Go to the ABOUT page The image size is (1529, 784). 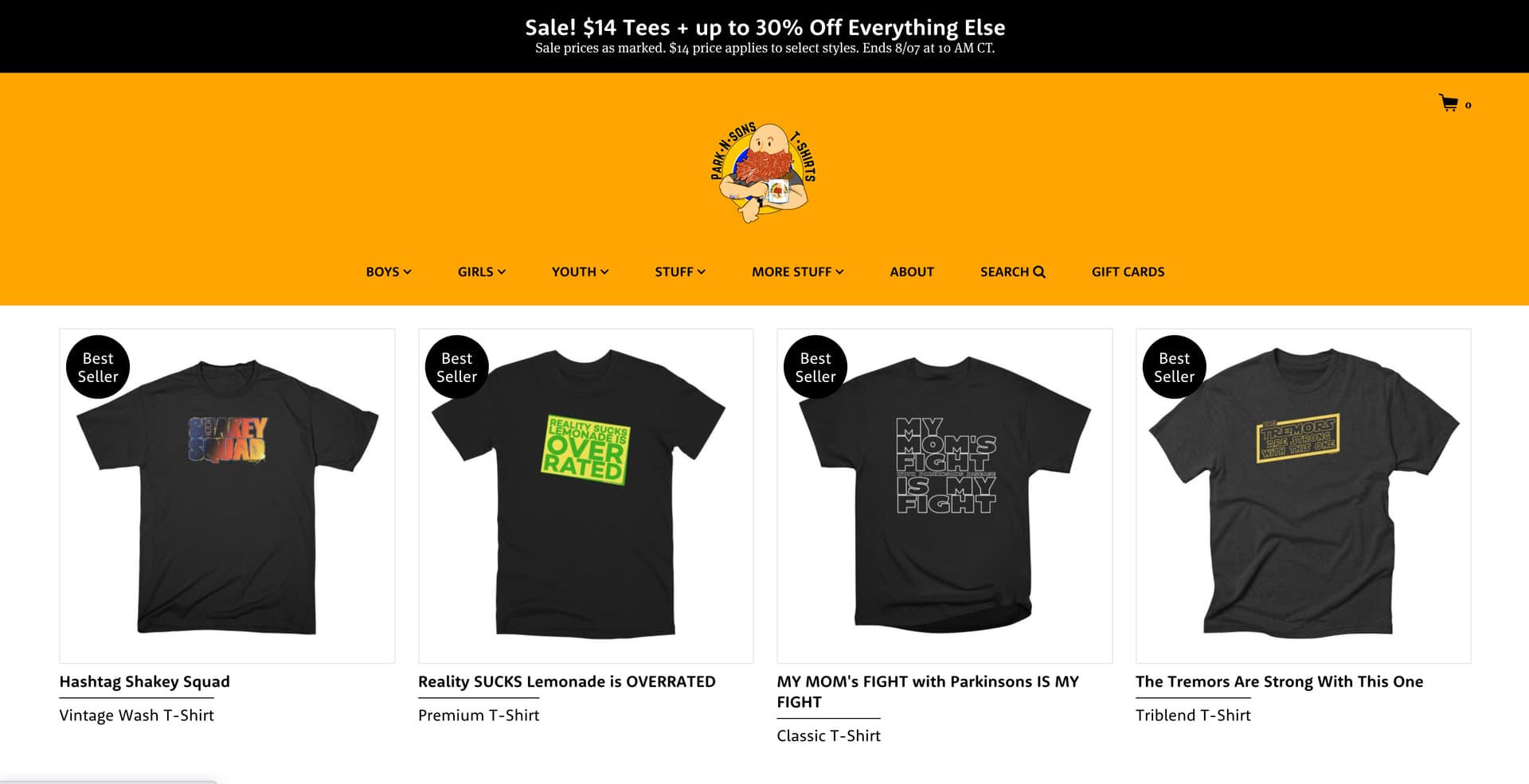point(912,271)
